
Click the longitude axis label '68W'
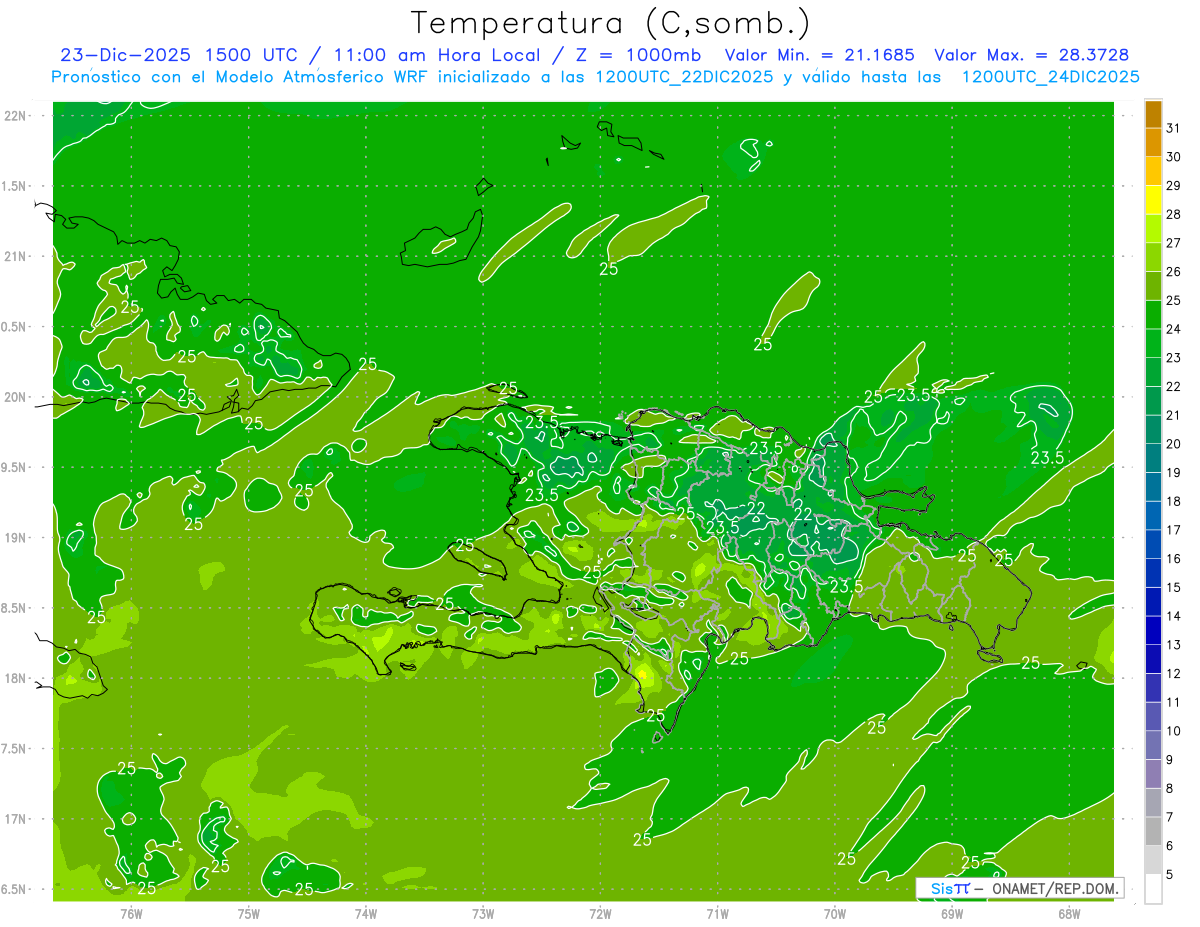tap(1068, 914)
